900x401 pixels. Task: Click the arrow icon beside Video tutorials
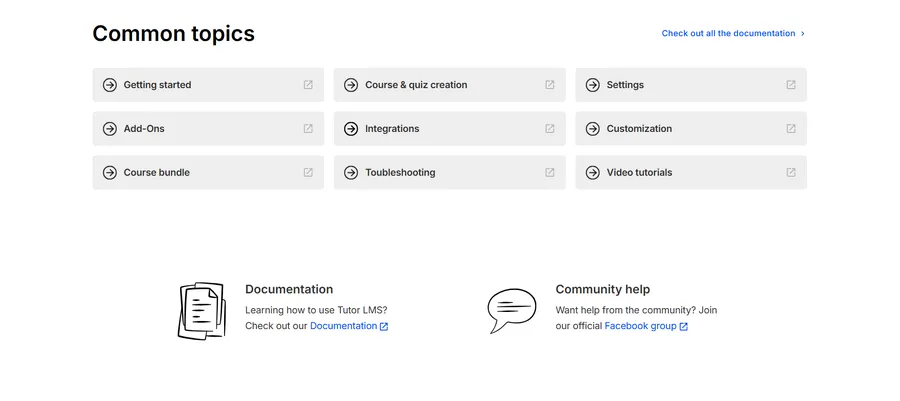pos(592,172)
